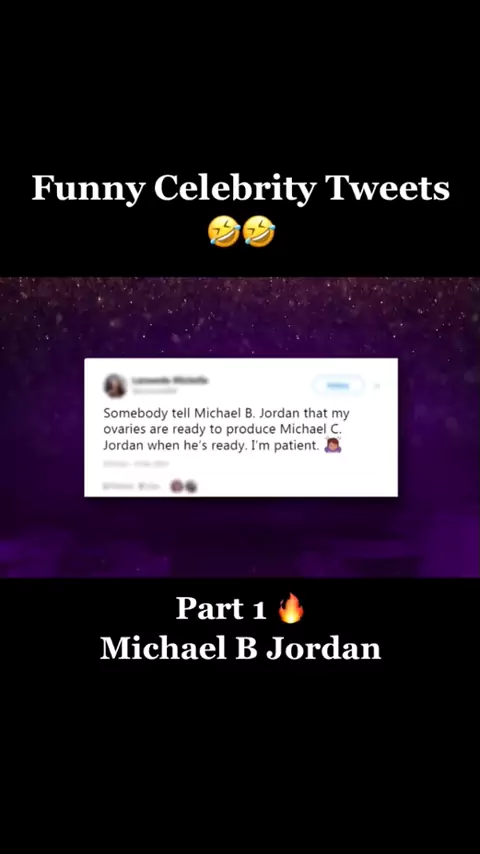Click the tweet author's profile avatar

coord(115,386)
